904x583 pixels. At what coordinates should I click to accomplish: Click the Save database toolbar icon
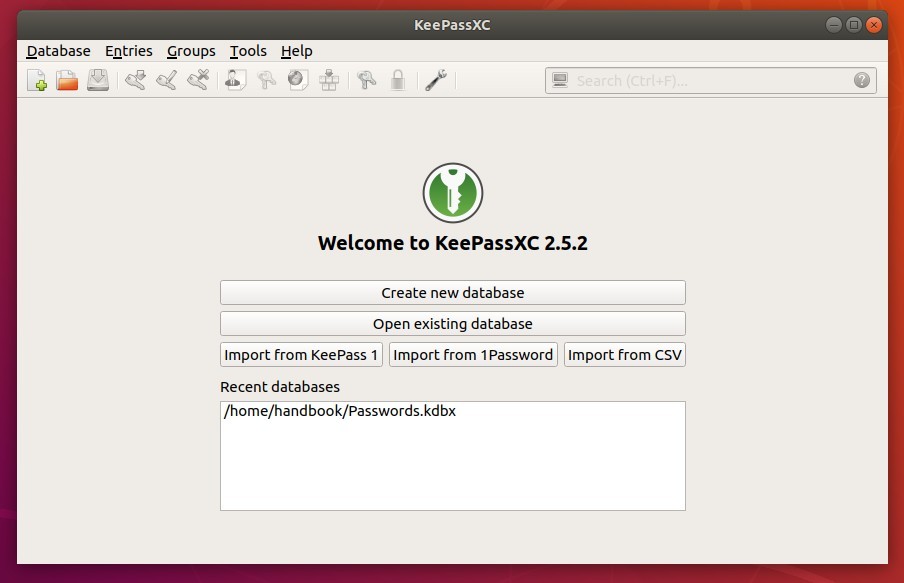pos(97,80)
